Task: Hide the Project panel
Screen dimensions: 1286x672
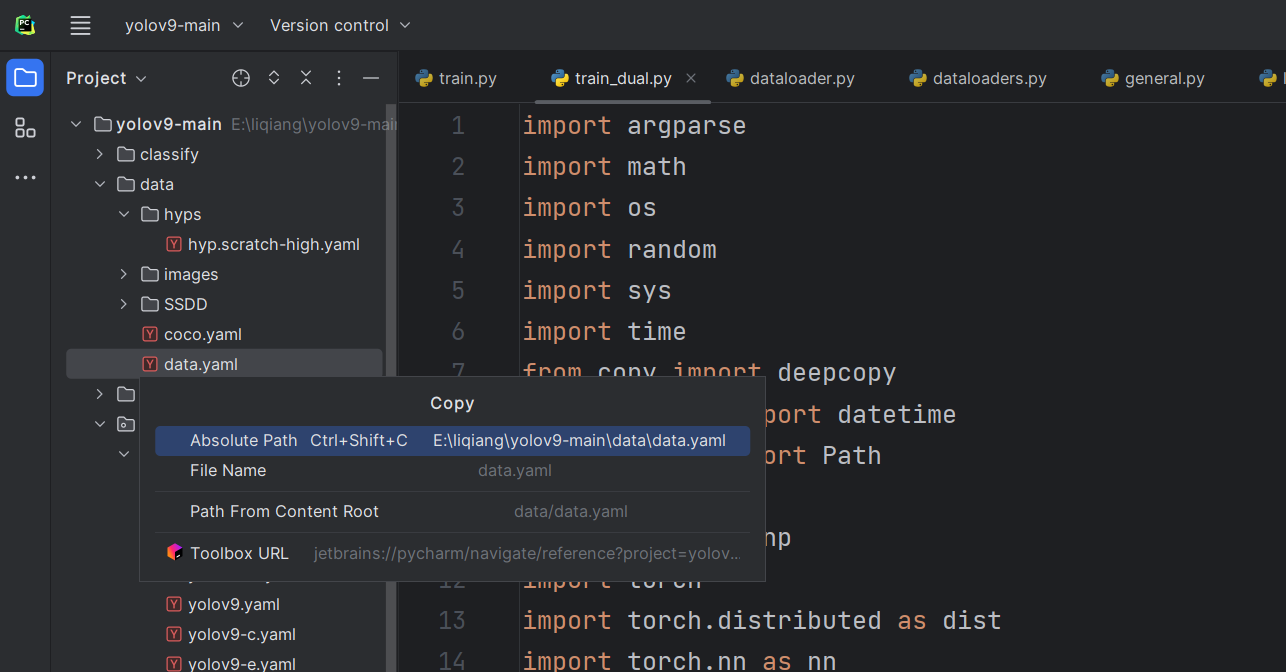Action: (371, 78)
